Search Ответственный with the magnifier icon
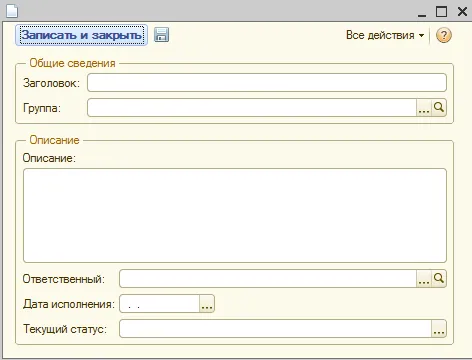This screenshot has width=472, height=360. pyautogui.click(x=439, y=279)
